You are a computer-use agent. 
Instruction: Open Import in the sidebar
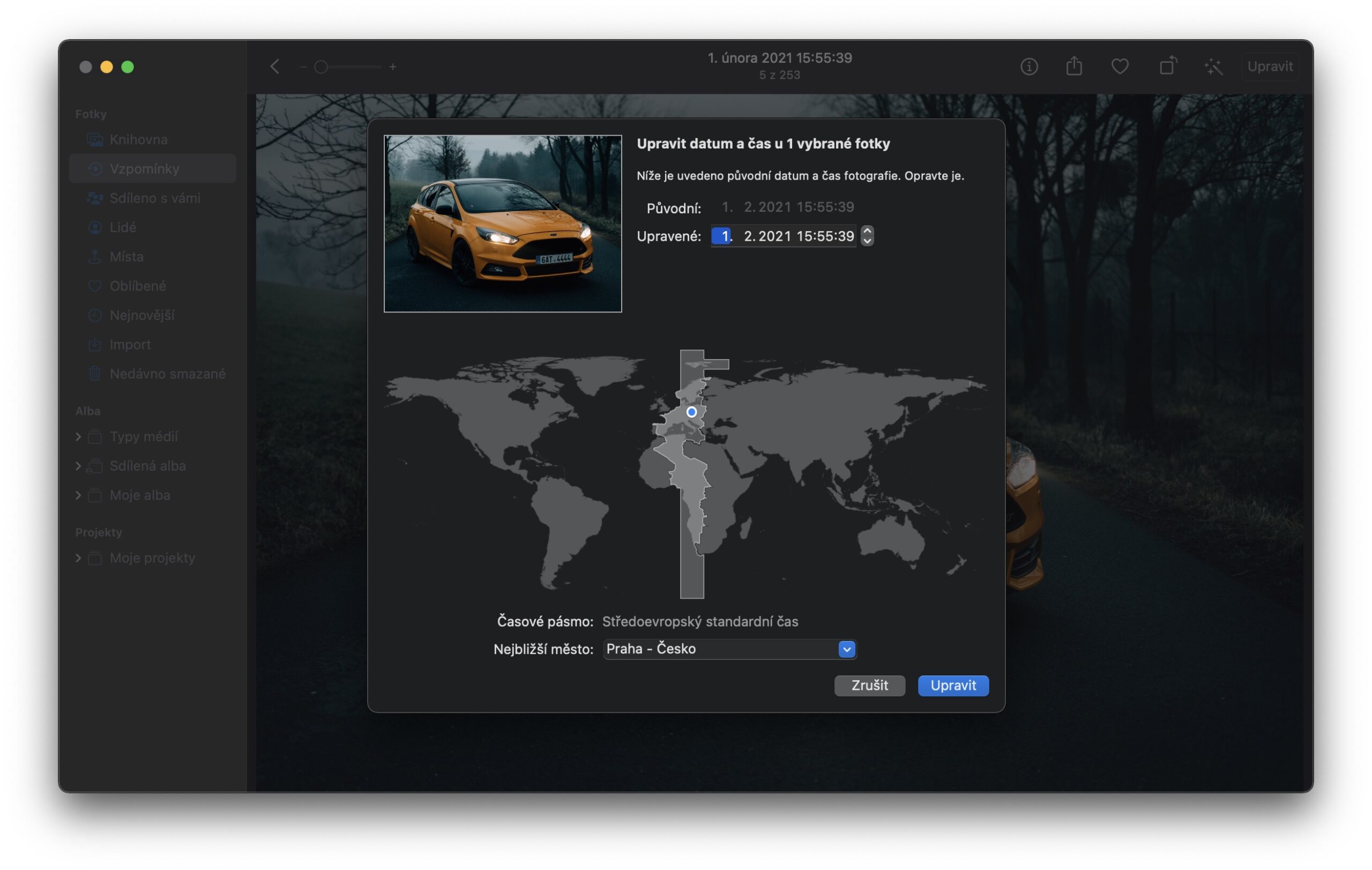coord(130,344)
